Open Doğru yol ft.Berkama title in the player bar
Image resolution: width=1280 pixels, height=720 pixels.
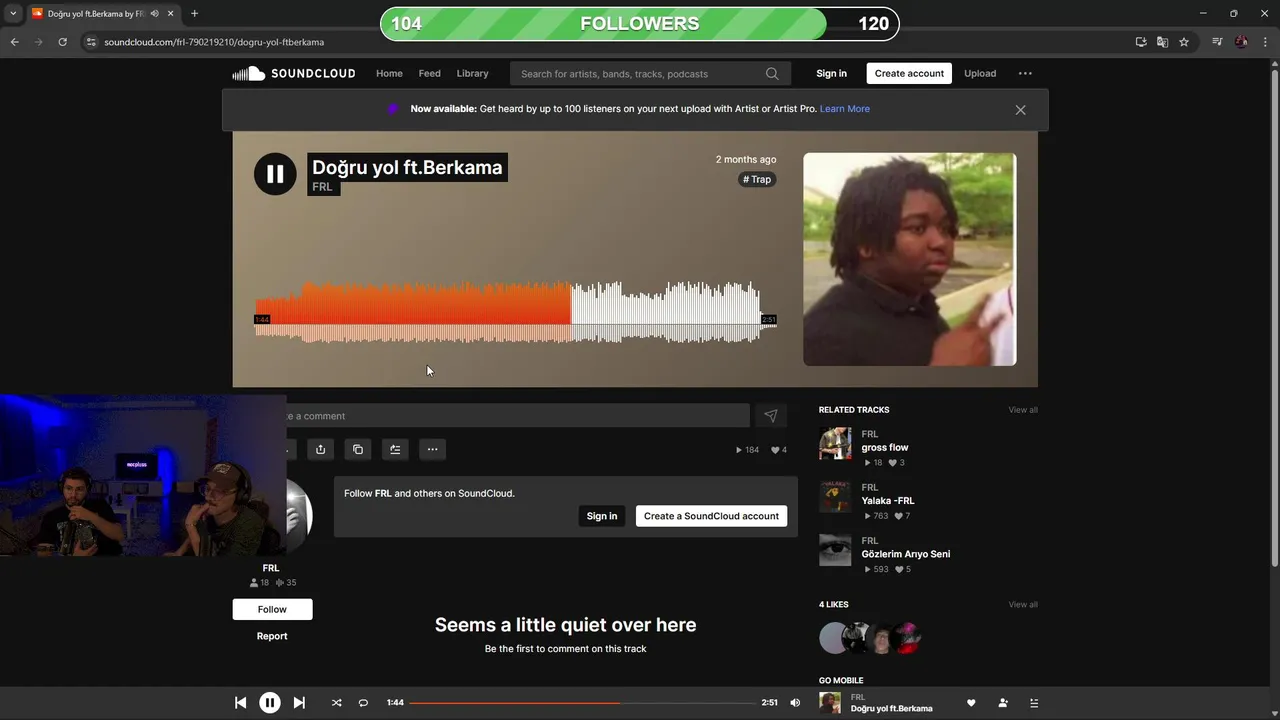891,709
